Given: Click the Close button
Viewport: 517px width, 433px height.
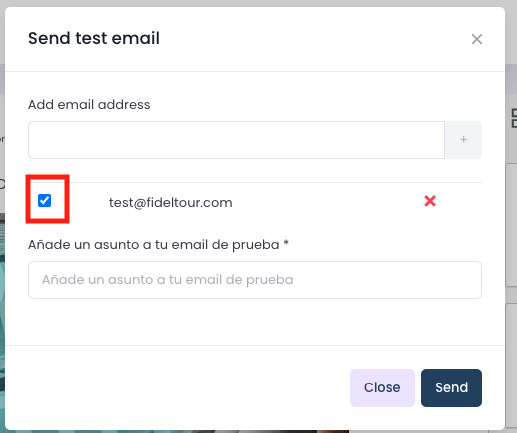Looking at the screenshot, I should 382,388.
